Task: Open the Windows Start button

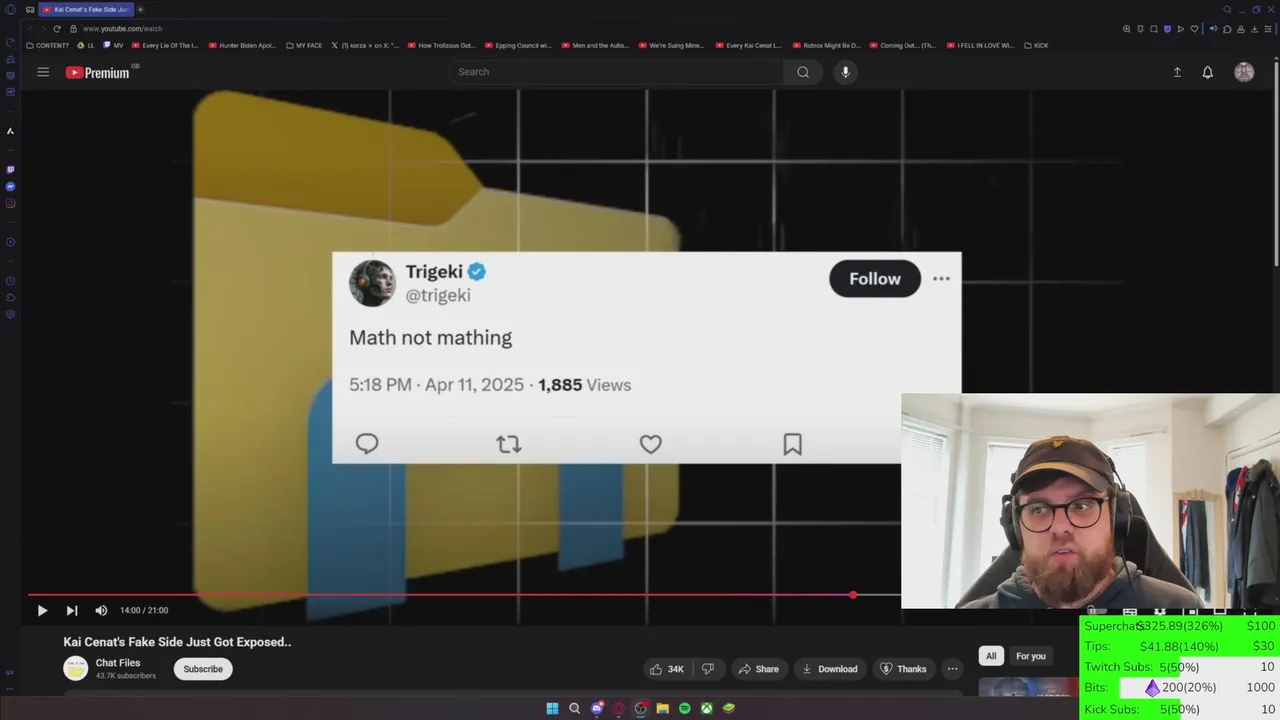Action: pyautogui.click(x=552, y=708)
